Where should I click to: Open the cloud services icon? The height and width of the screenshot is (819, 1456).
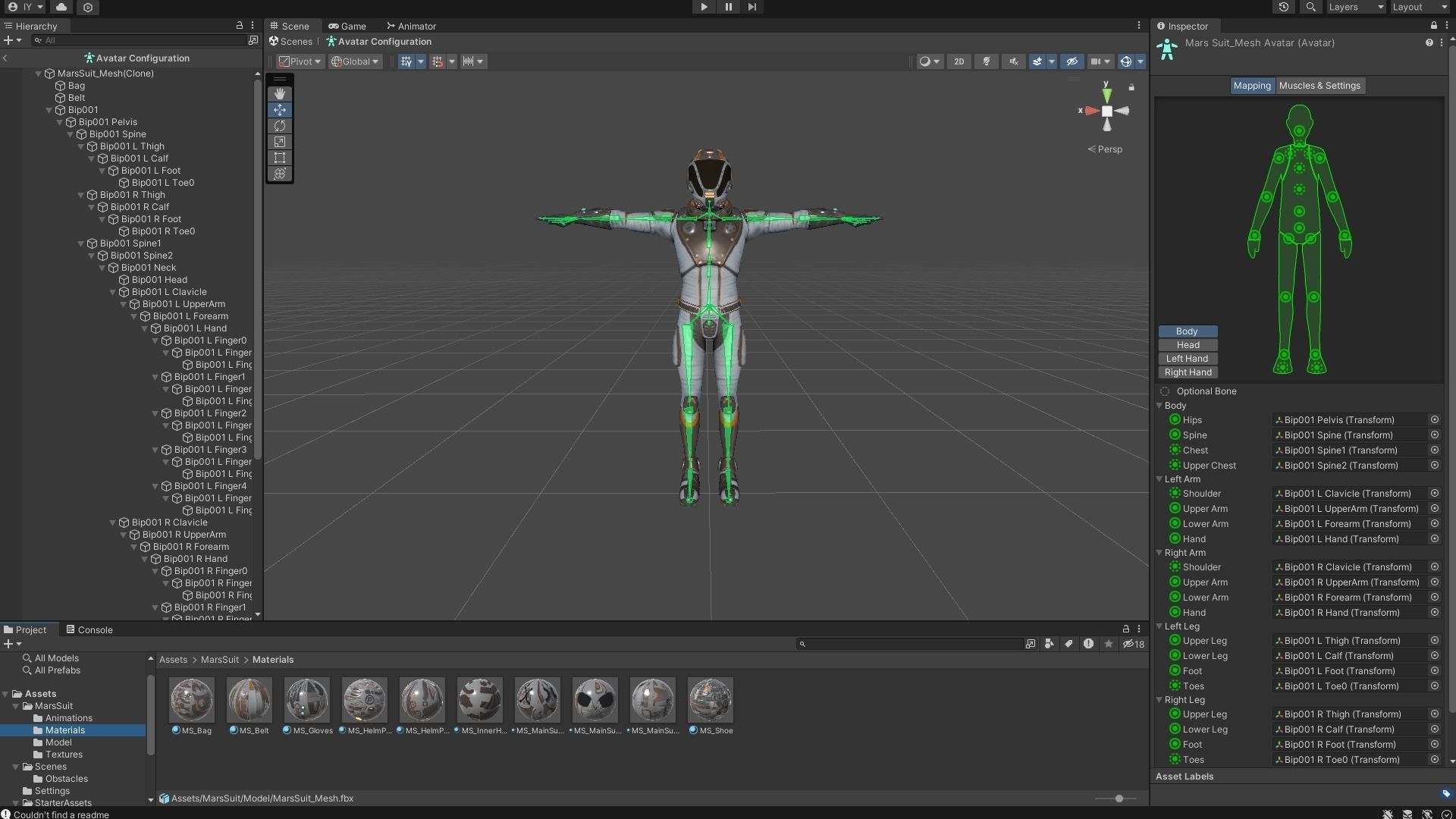(61, 7)
